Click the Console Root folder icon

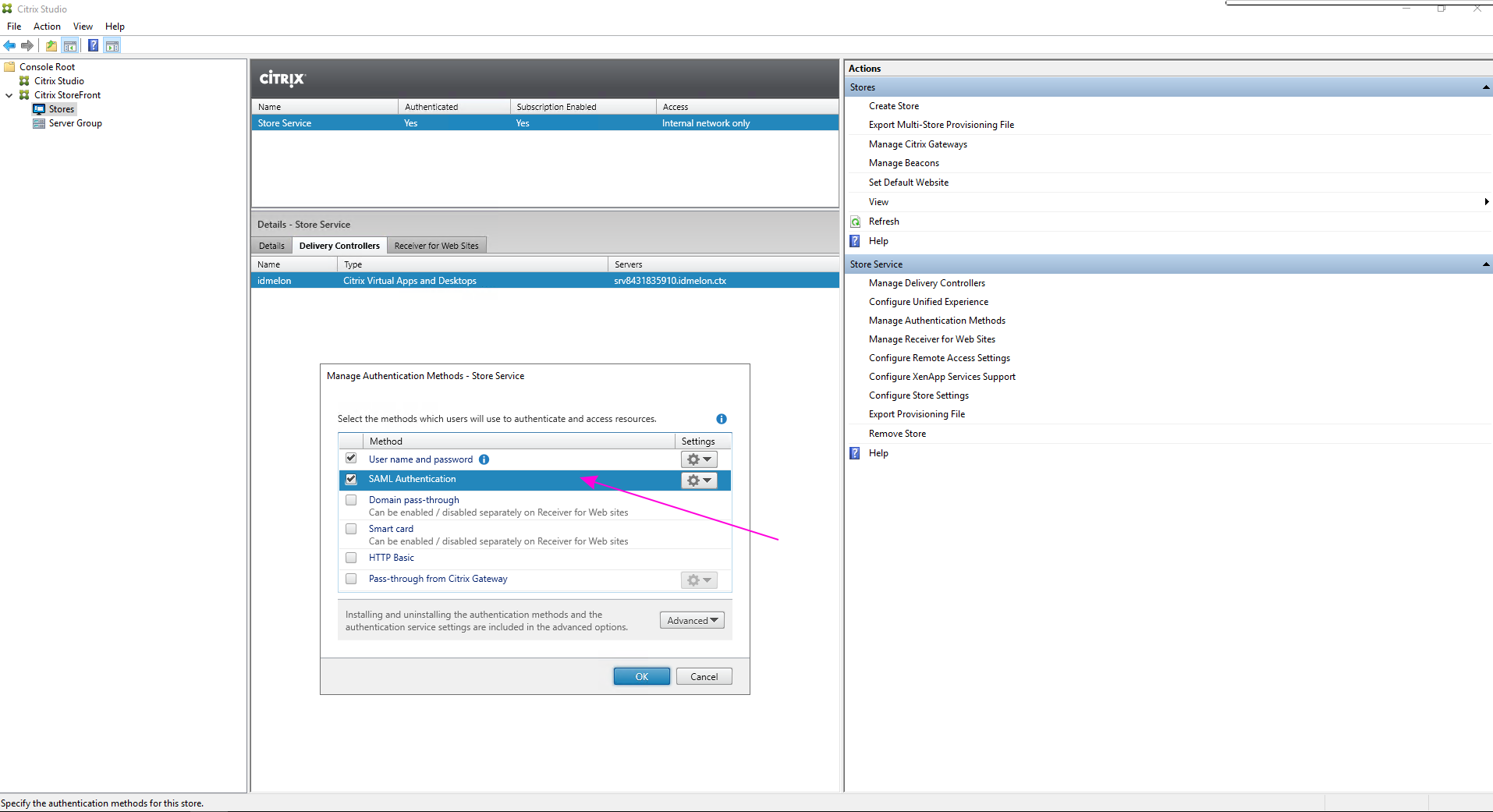10,67
